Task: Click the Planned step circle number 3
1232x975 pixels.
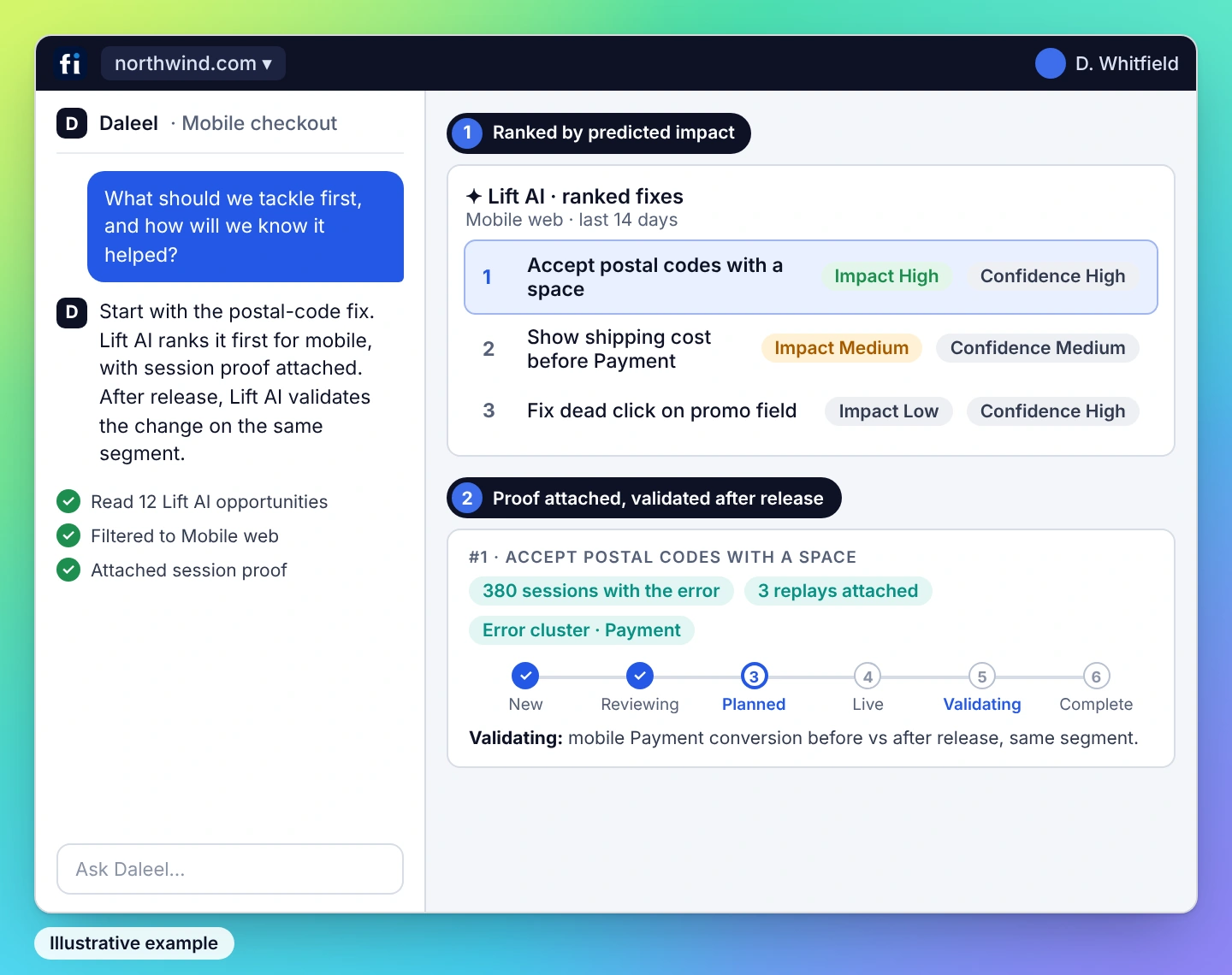Action: point(754,677)
